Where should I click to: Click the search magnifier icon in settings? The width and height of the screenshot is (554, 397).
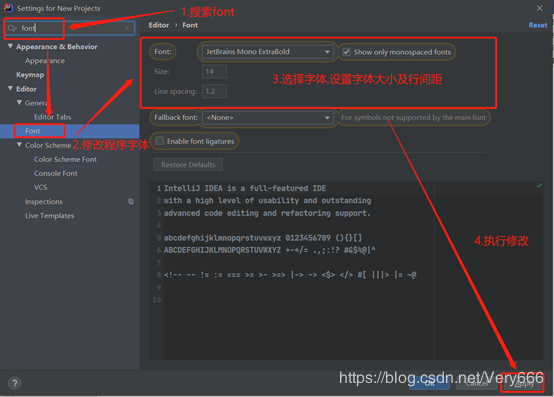(x=12, y=28)
